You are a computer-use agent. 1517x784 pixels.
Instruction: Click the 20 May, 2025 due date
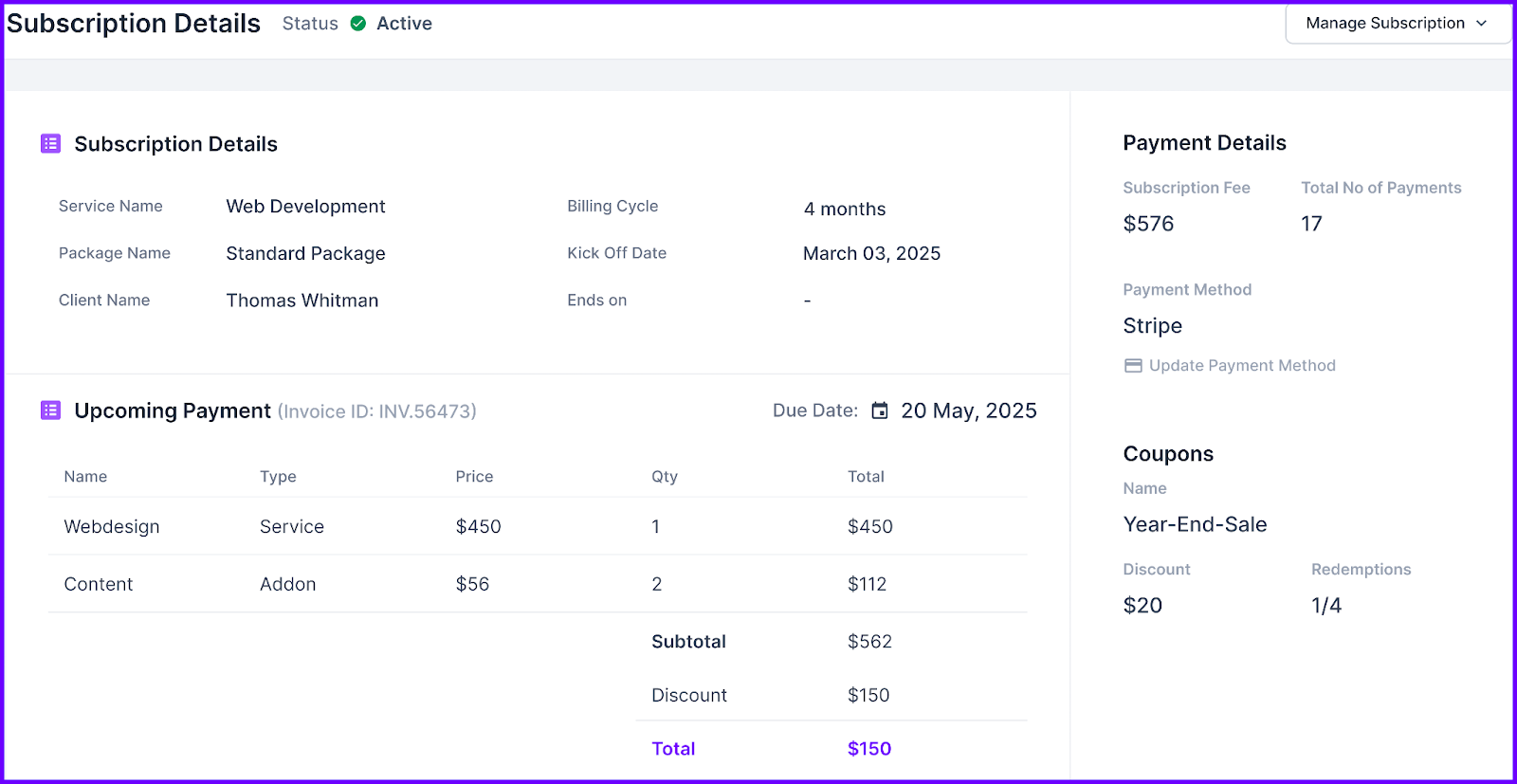968,410
